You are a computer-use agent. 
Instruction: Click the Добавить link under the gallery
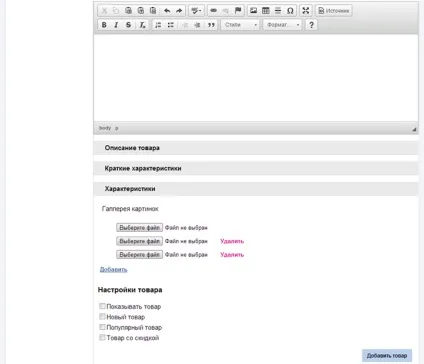click(x=114, y=269)
